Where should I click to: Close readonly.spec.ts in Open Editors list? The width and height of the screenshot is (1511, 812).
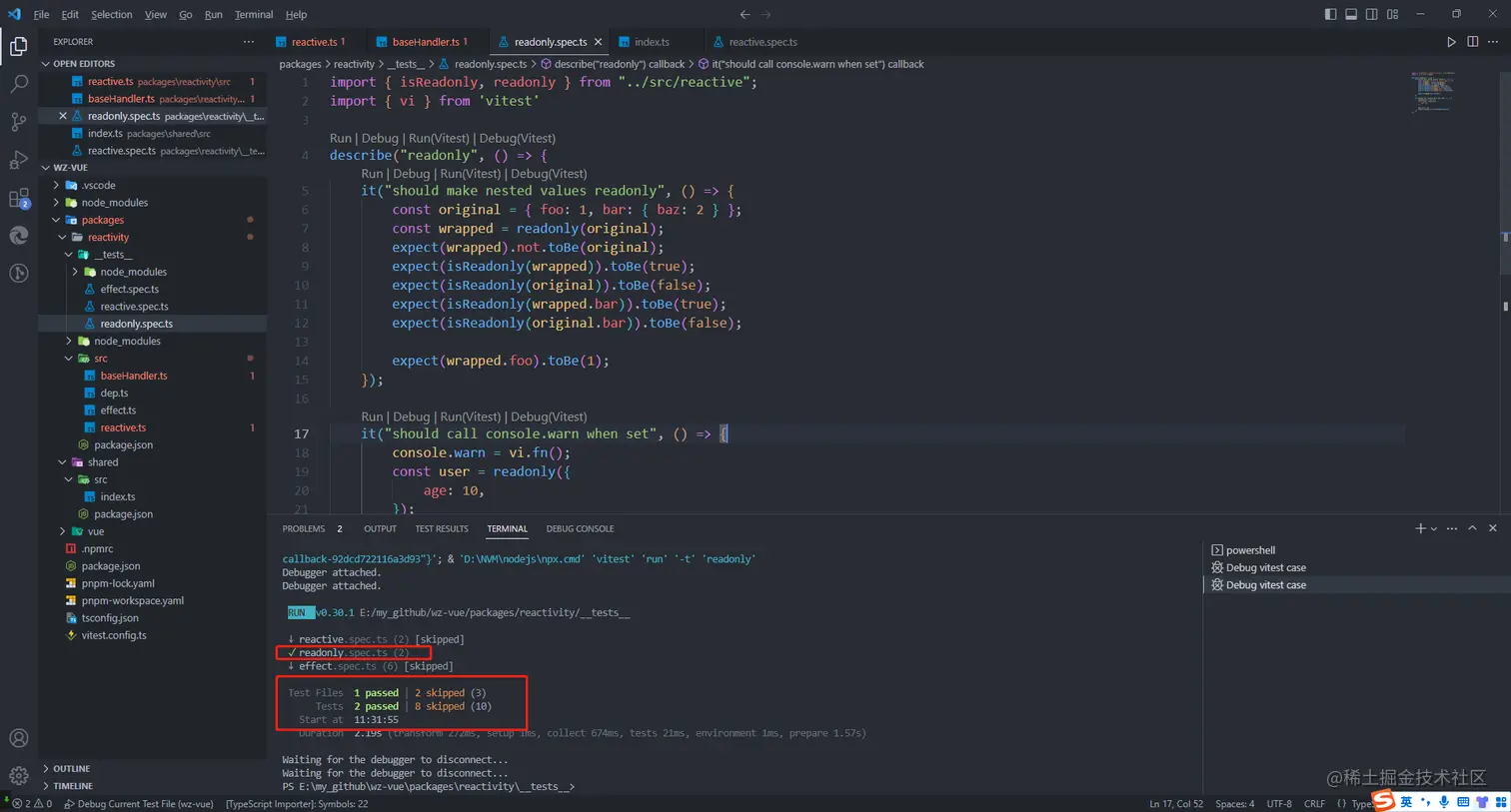[x=63, y=116]
